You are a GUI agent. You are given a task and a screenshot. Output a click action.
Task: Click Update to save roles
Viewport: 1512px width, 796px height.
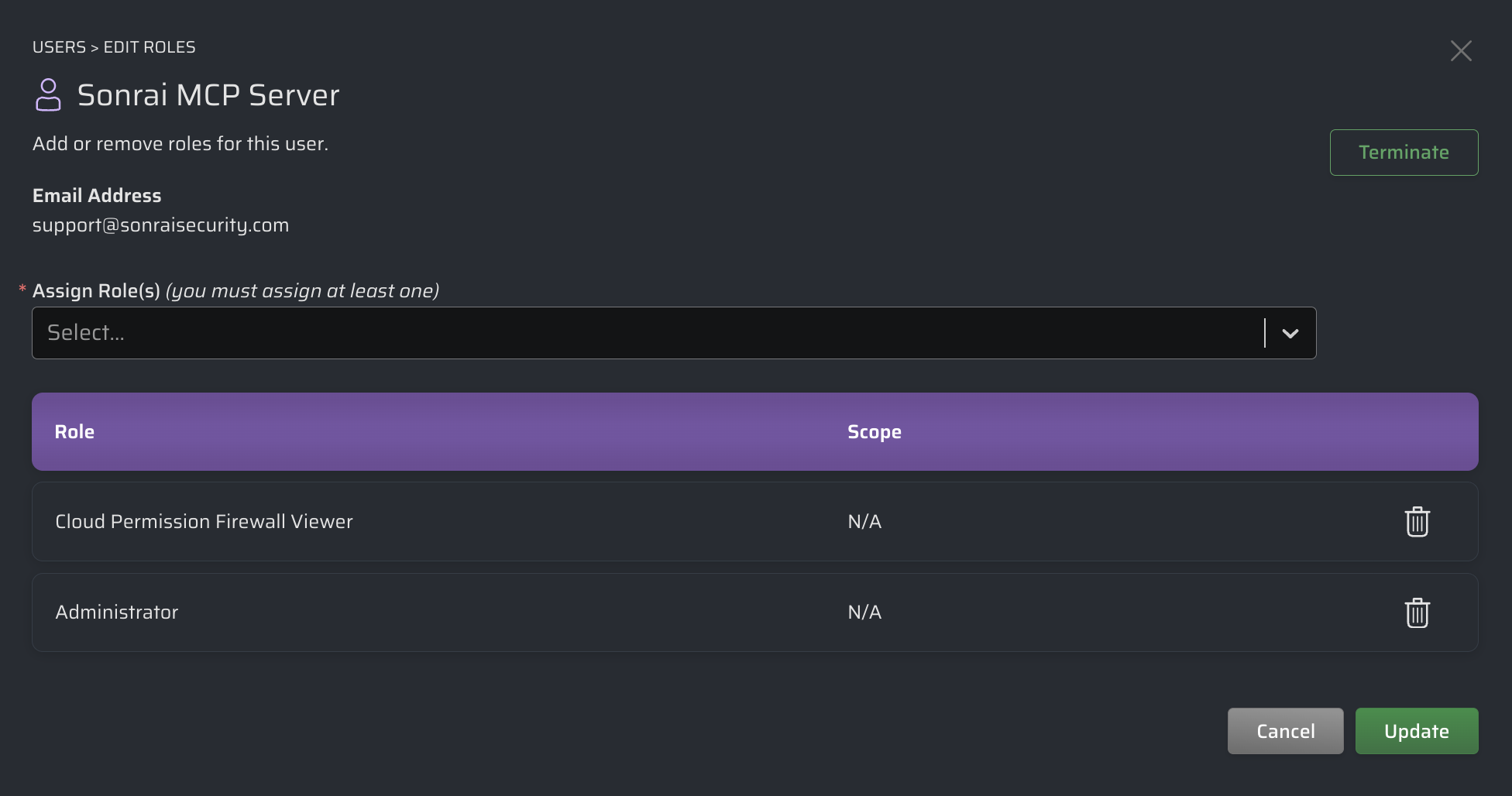point(1416,731)
